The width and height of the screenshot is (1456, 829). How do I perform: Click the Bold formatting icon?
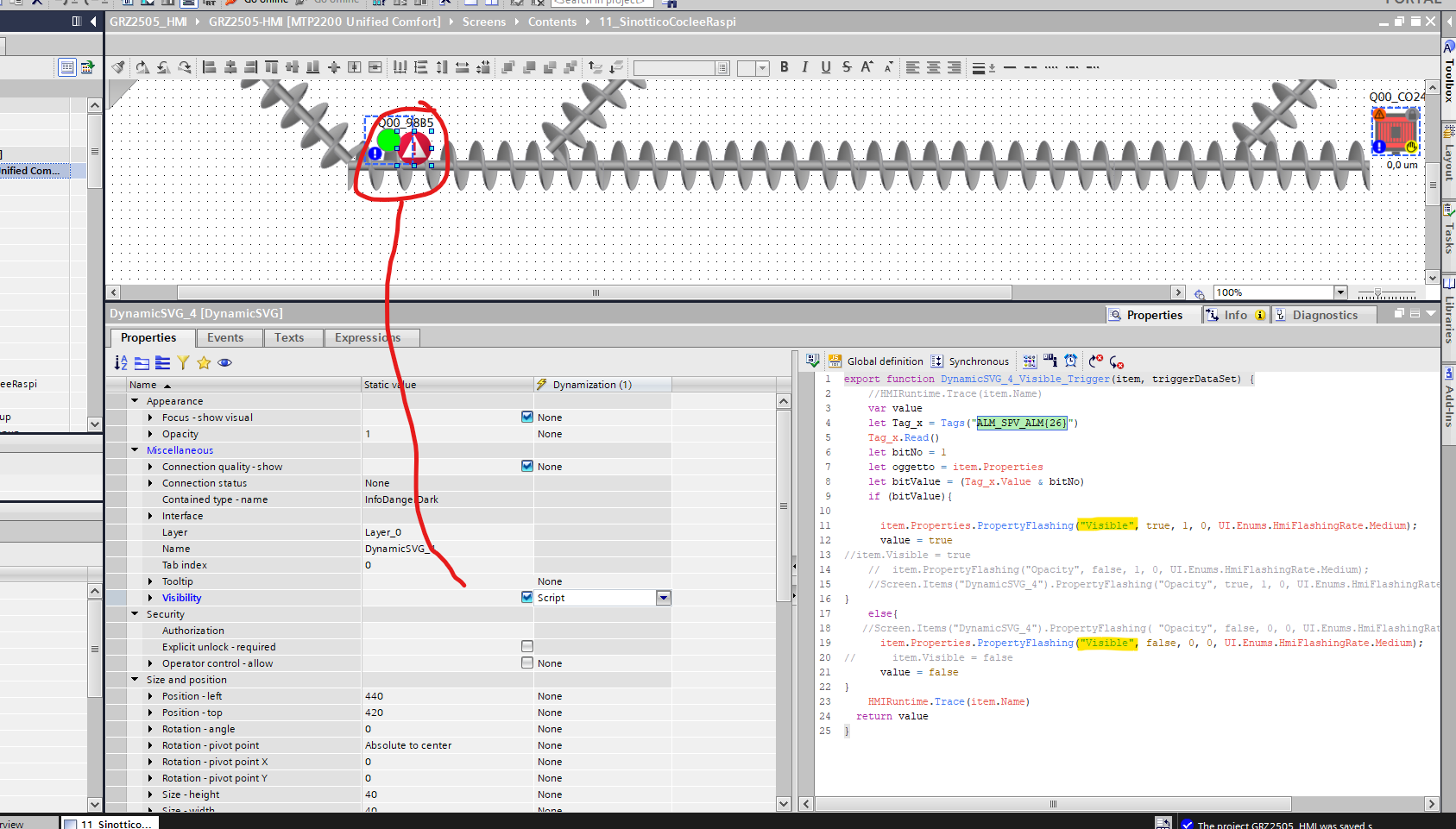pyautogui.click(x=784, y=67)
